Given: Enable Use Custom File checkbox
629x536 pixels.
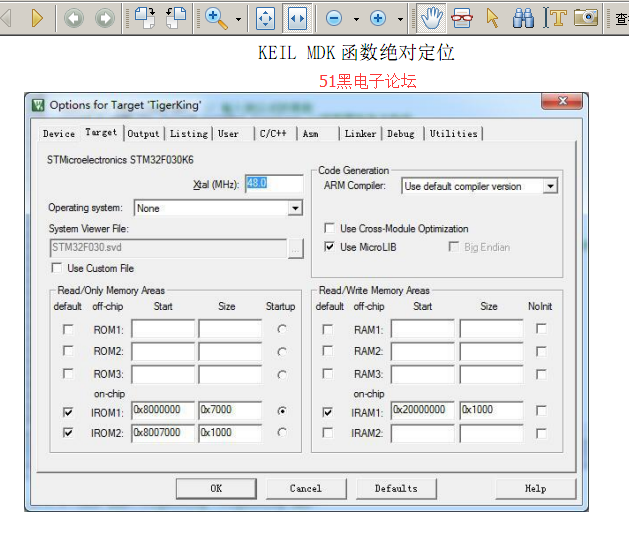Looking at the screenshot, I should tap(57, 268).
